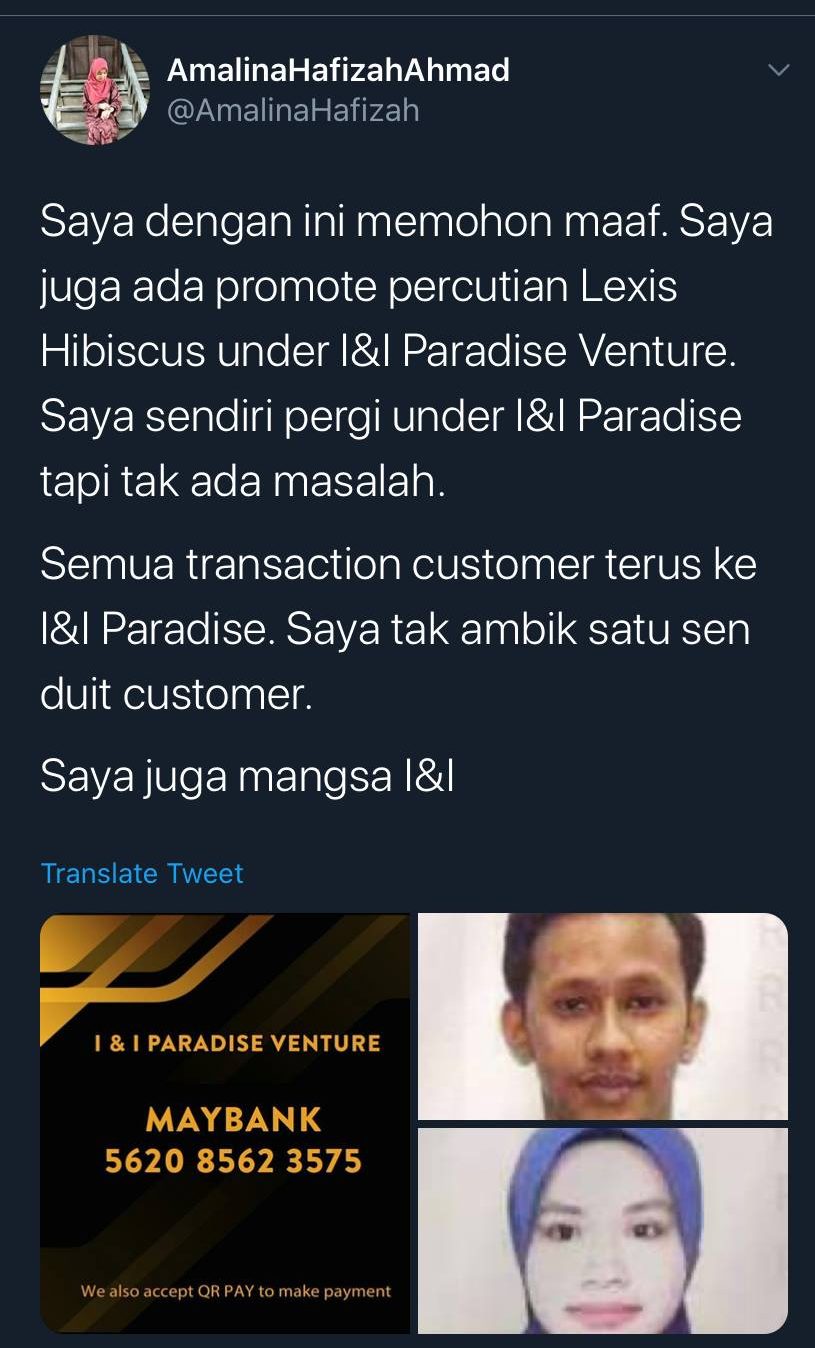815x1348 pixels.
Task: View the woman in blue hijab photo
Action: coord(603,1231)
